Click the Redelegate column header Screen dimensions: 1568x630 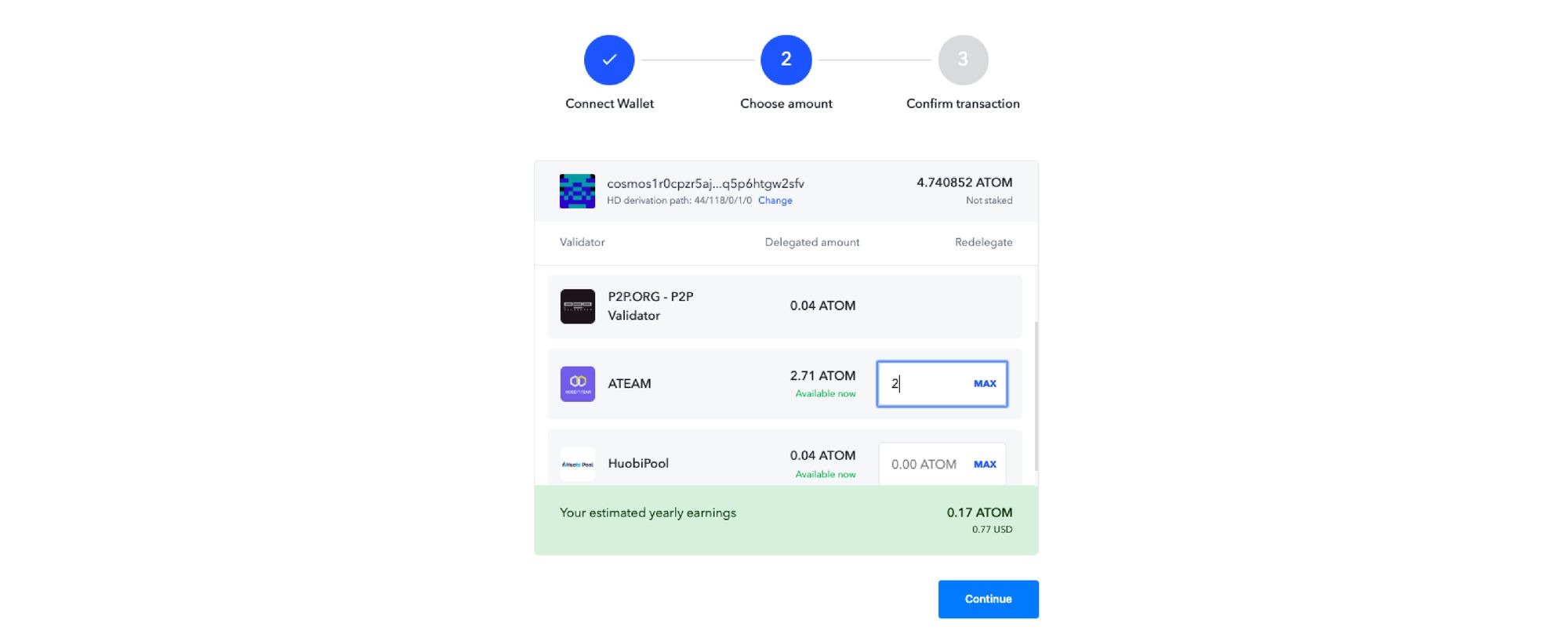[x=983, y=242]
